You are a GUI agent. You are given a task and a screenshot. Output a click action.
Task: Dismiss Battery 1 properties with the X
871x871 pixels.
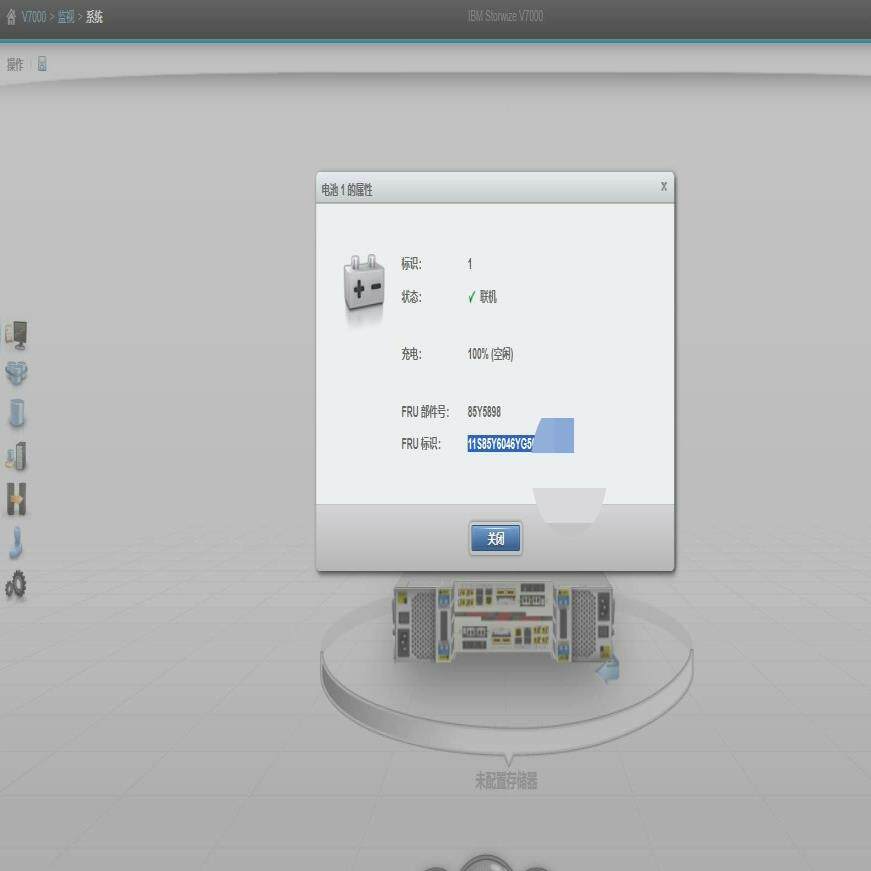tap(662, 186)
